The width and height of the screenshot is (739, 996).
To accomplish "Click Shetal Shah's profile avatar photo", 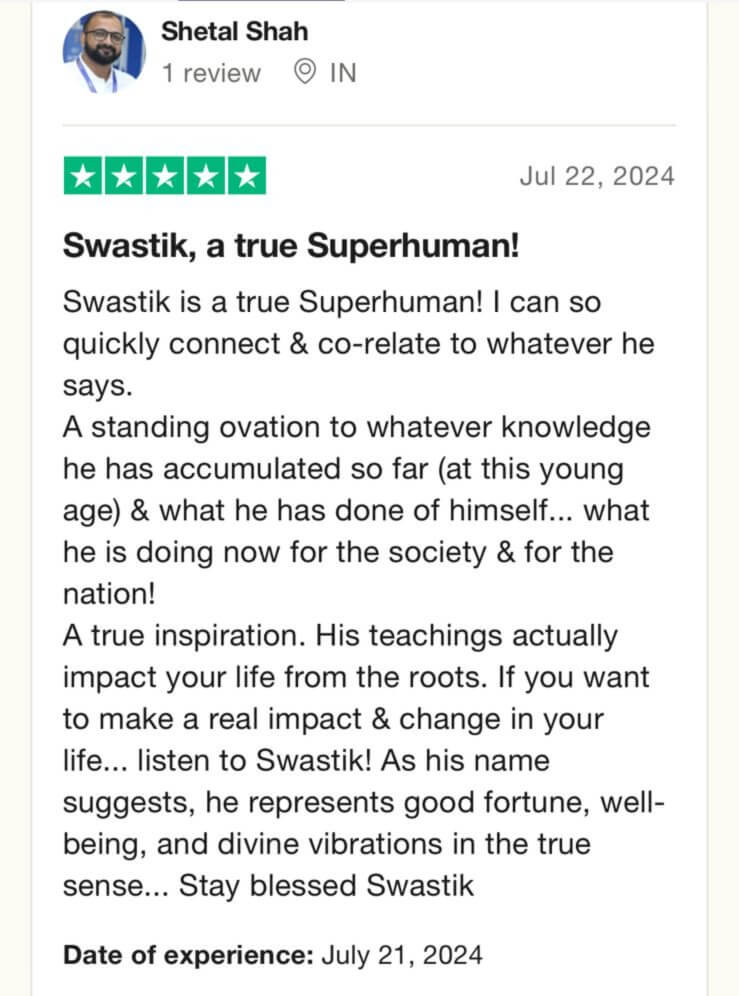I will pos(104,52).
